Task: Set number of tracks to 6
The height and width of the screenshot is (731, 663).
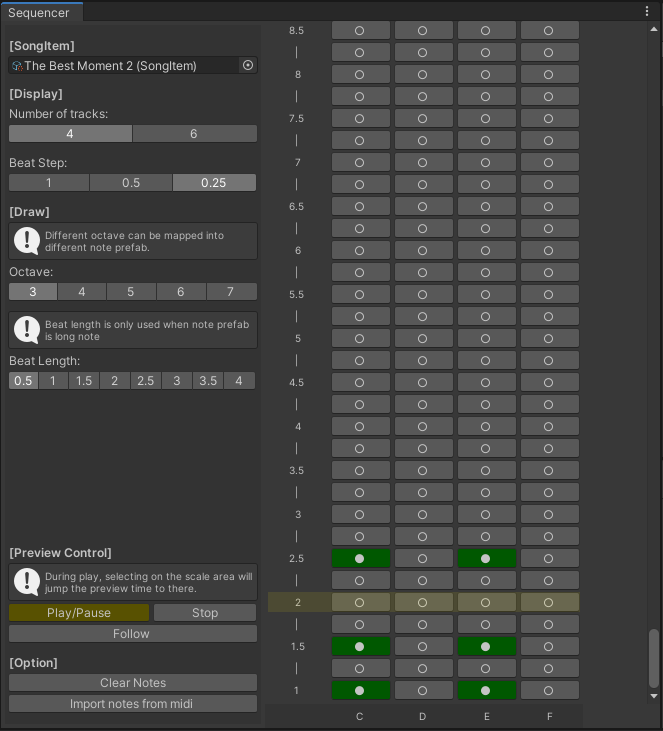Action: [x=194, y=134]
